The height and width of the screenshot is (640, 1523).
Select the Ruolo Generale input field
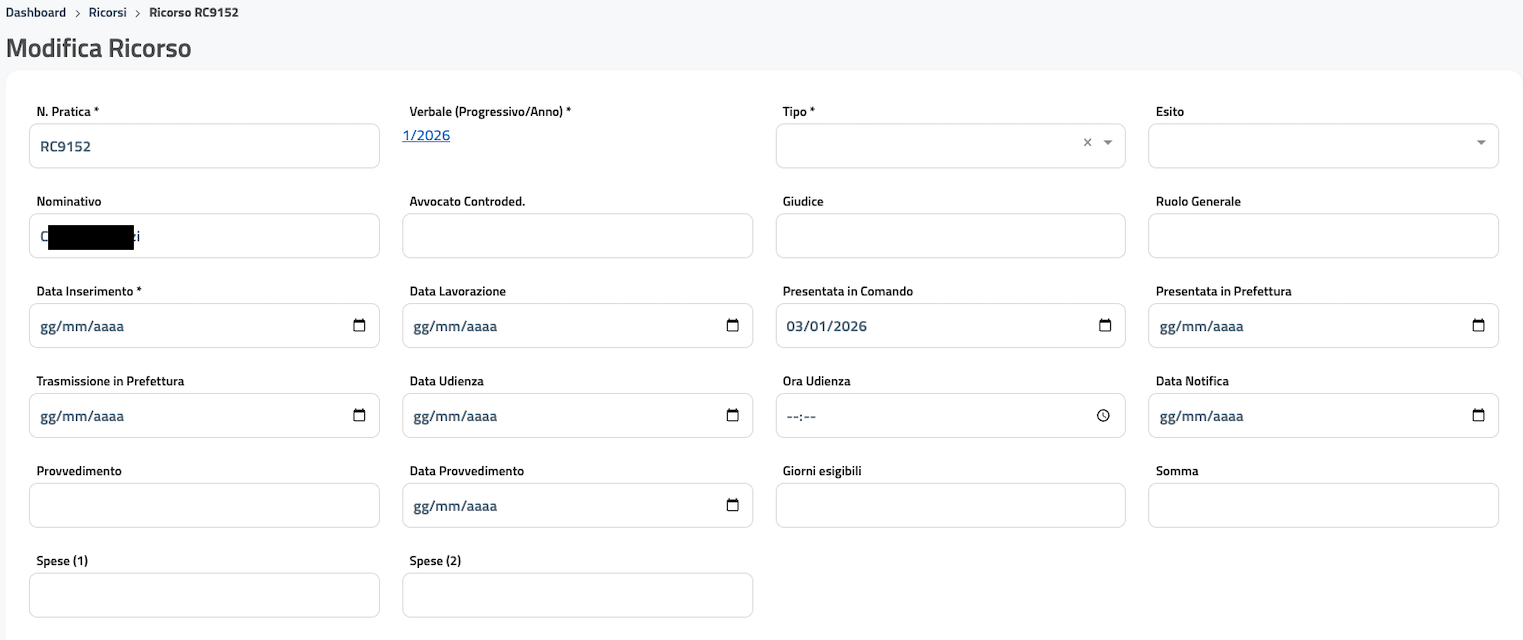(x=1323, y=236)
